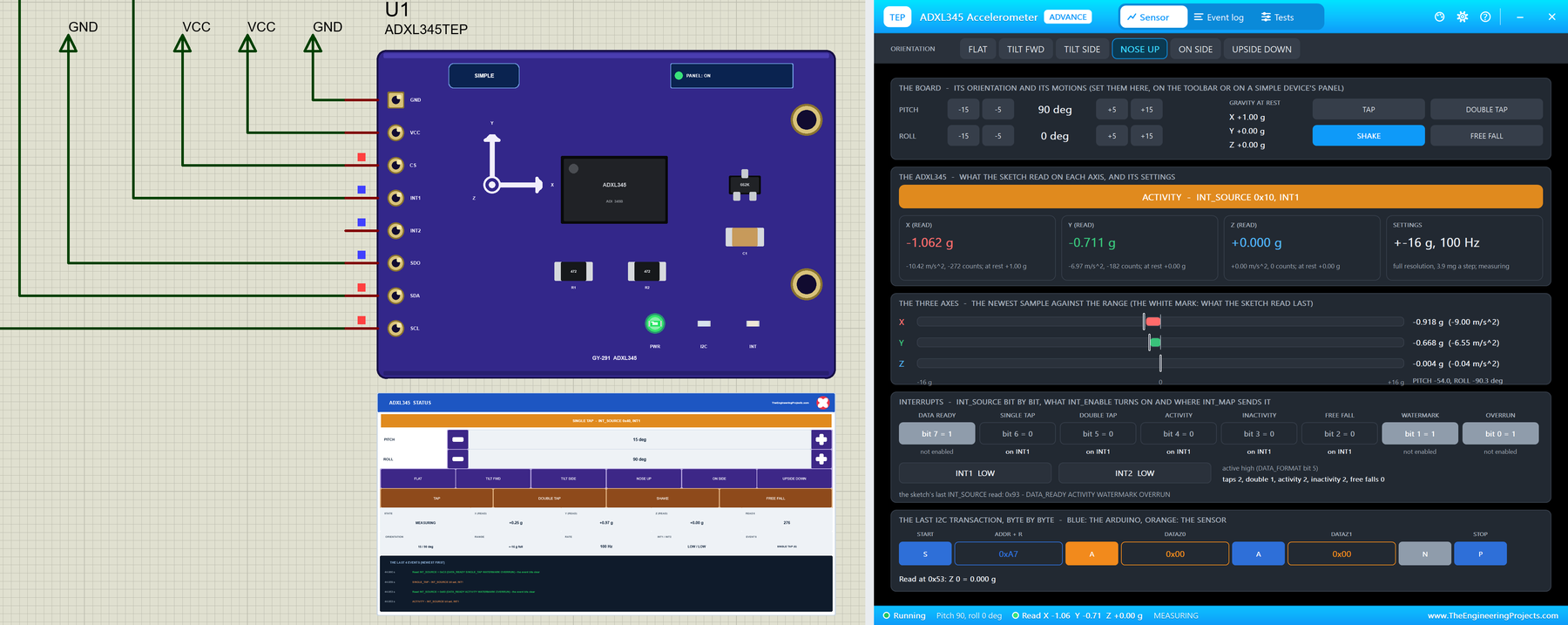Click the orange ACTIVITY INT_SOURCE banner

(1220, 197)
